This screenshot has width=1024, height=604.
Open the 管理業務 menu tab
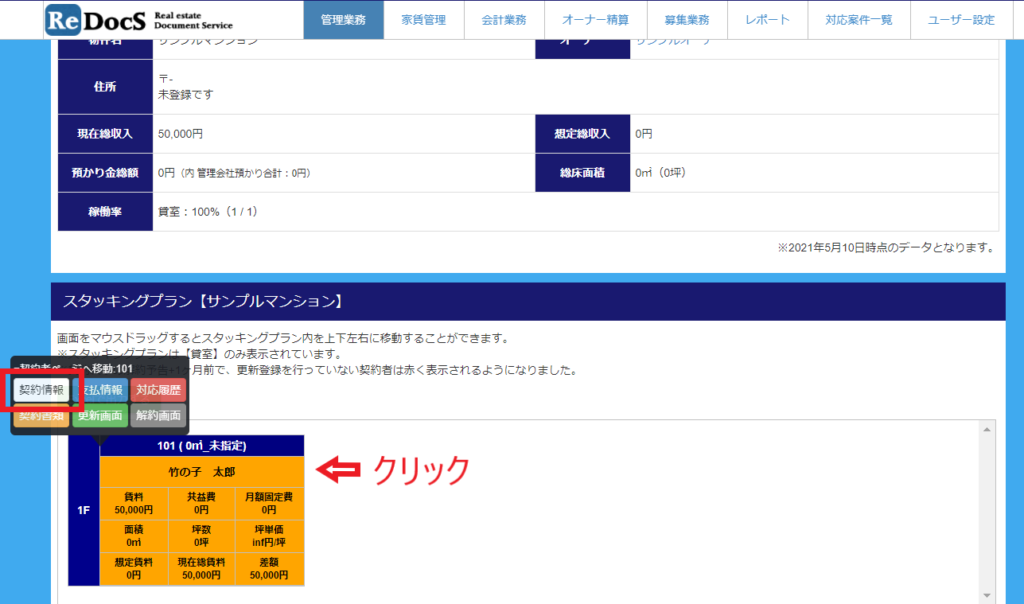343,20
